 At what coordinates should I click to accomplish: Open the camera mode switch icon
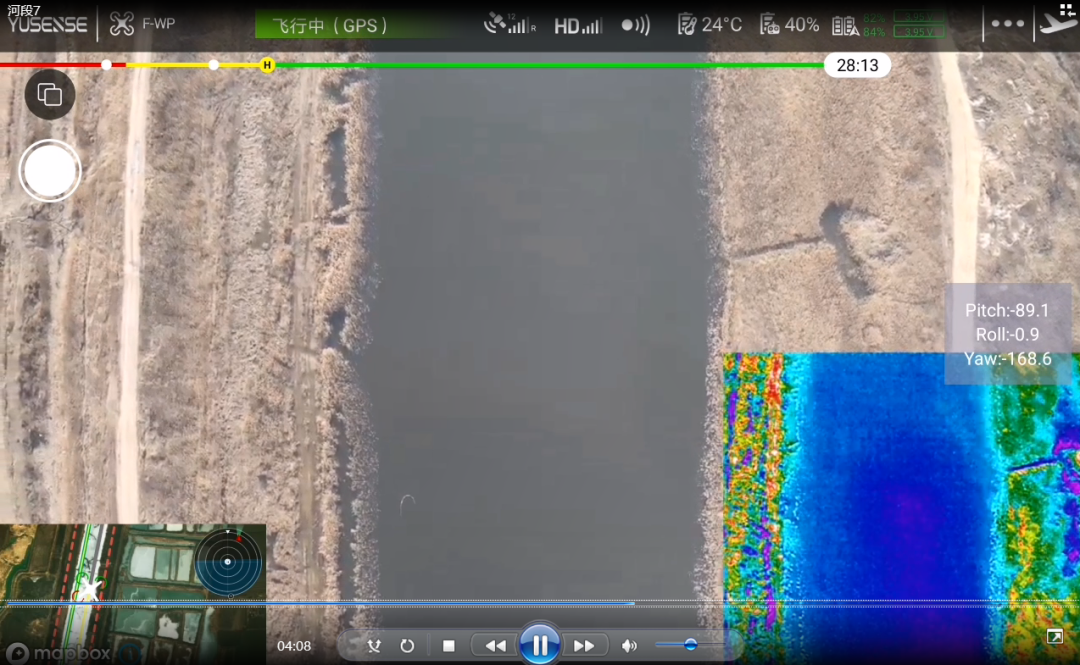(x=50, y=95)
